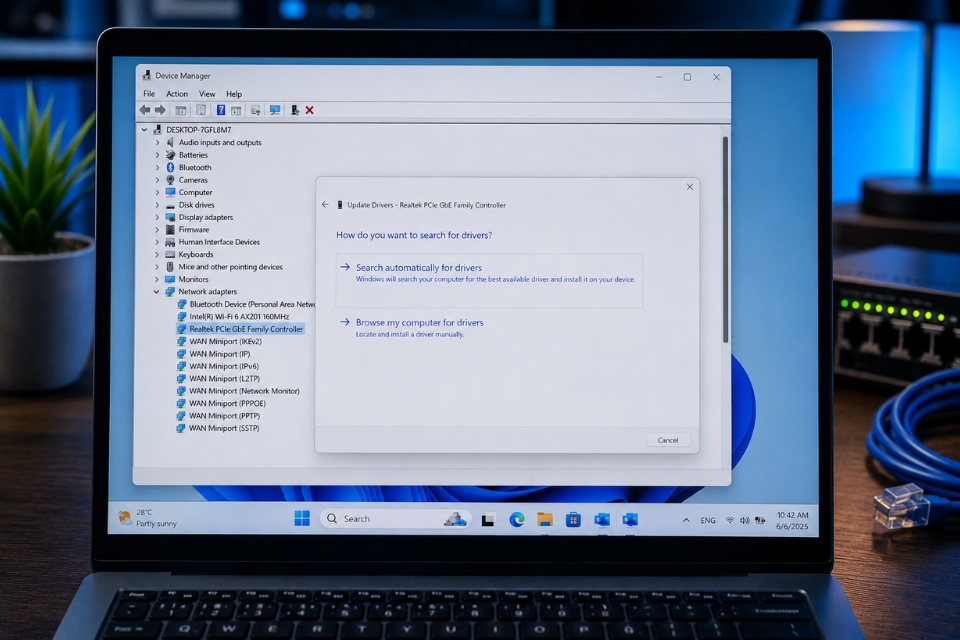This screenshot has width=960, height=640.
Task: Click the Cameras category webcam icon
Action: [x=170, y=180]
